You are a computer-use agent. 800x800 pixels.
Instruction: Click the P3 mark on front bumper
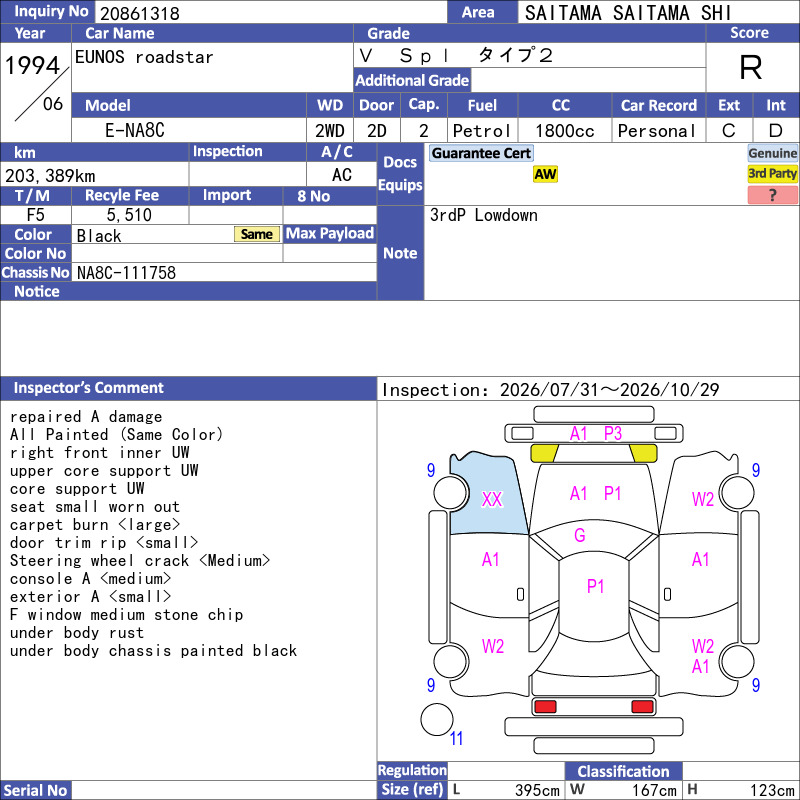(x=613, y=434)
